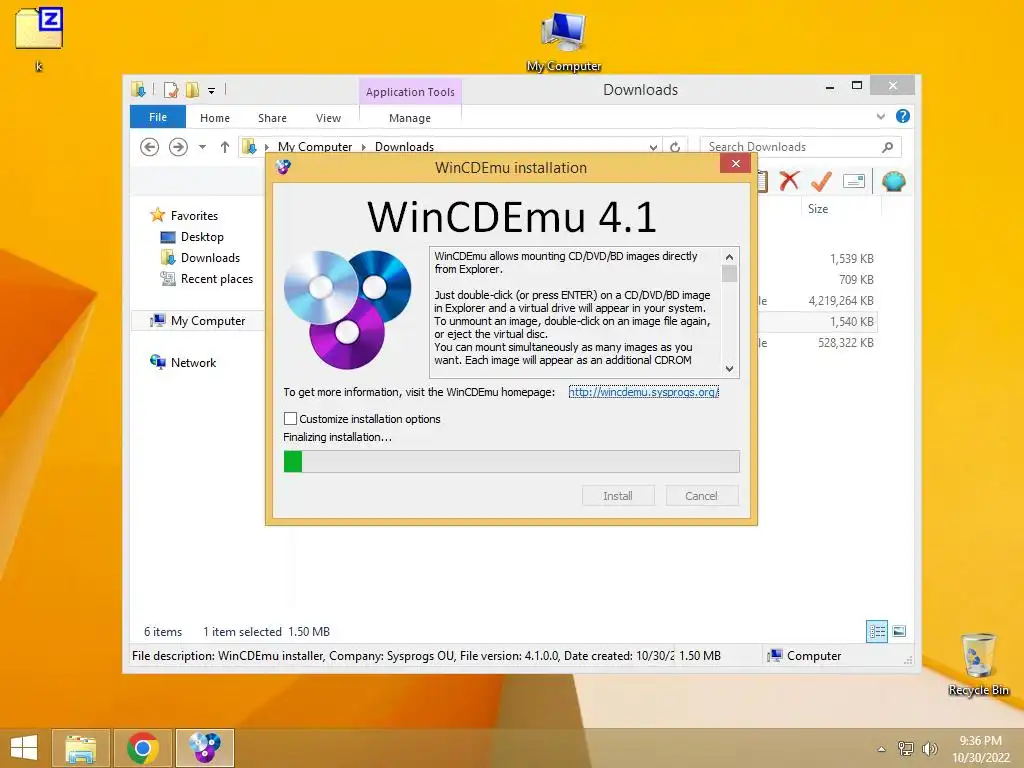Click the properties card icon beside the checkmark
Screen dimensions: 1024x768
click(x=854, y=181)
